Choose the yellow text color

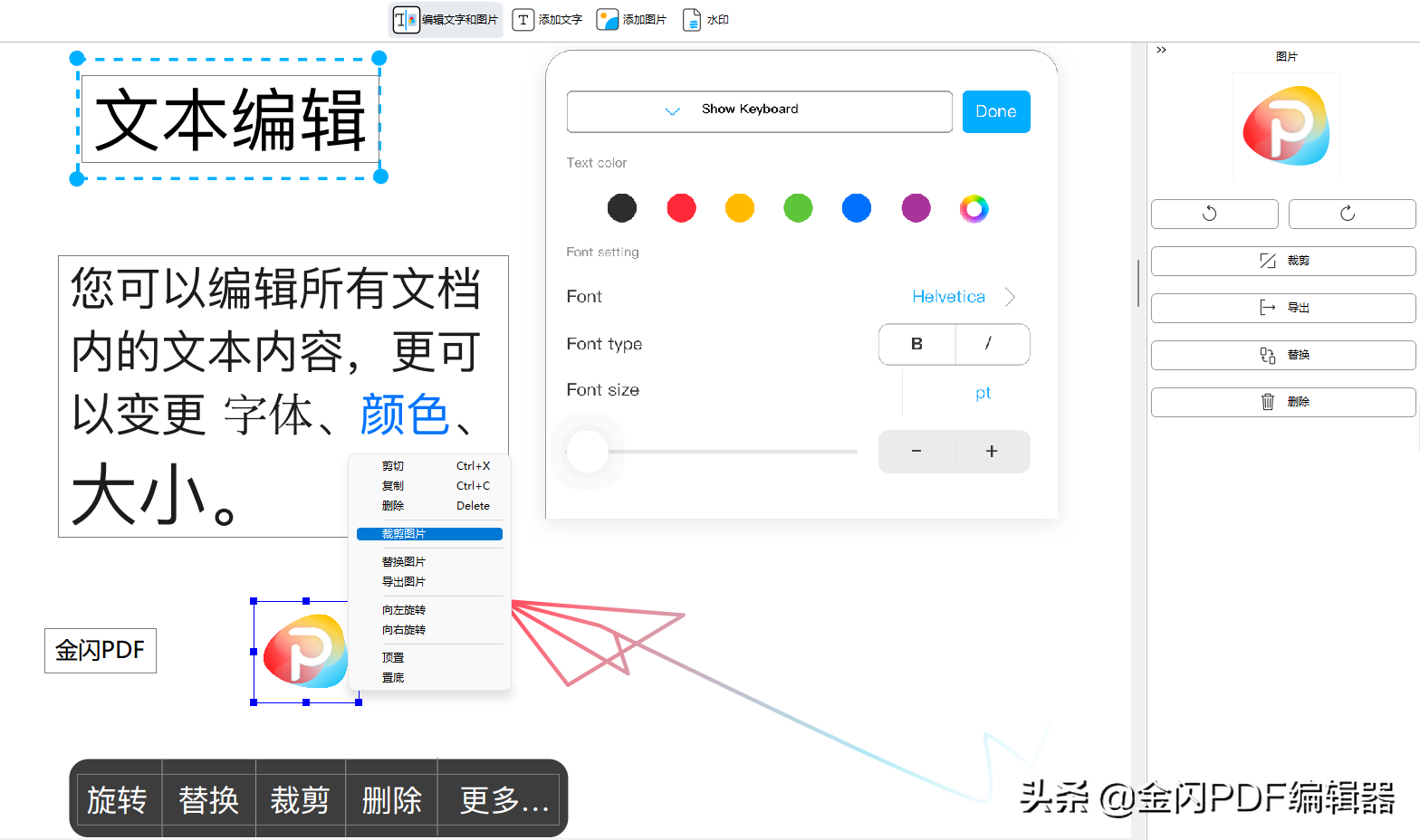[x=740, y=208]
